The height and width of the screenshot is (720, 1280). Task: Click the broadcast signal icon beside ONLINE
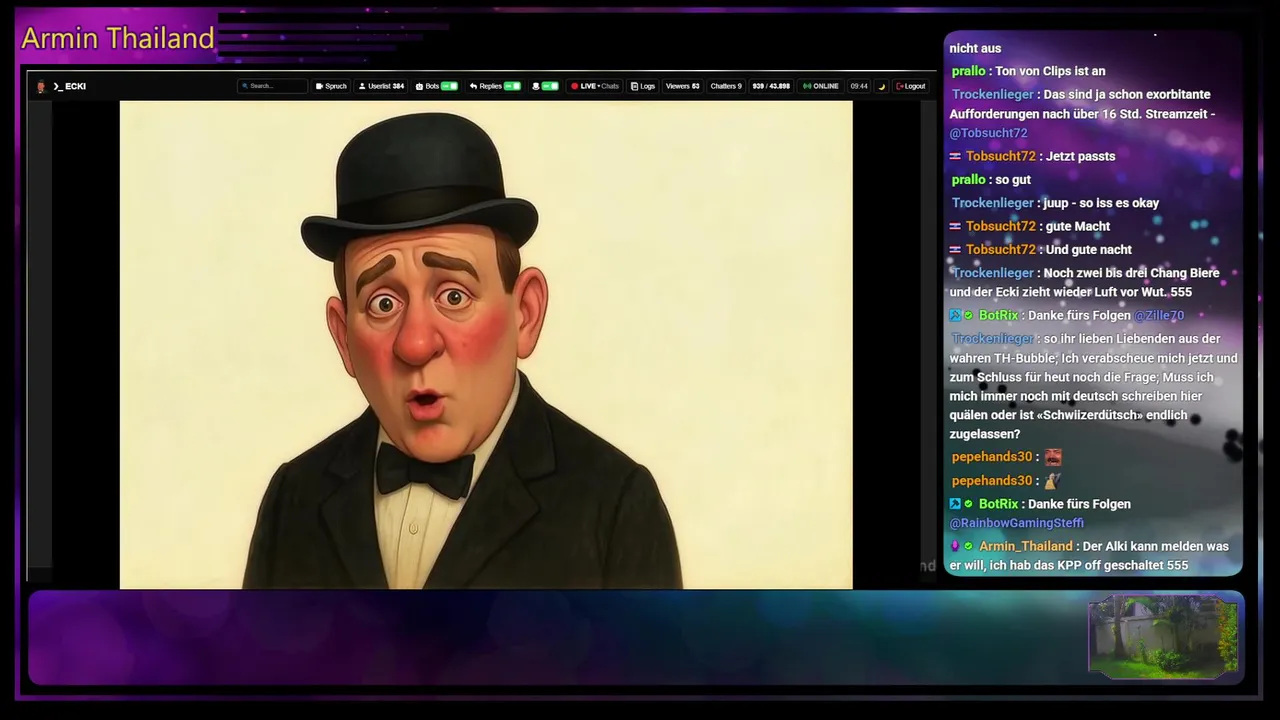(807, 86)
